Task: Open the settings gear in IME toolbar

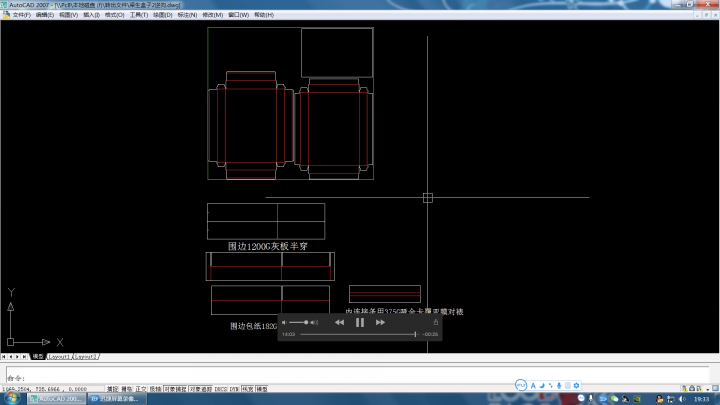Action: coord(576,385)
